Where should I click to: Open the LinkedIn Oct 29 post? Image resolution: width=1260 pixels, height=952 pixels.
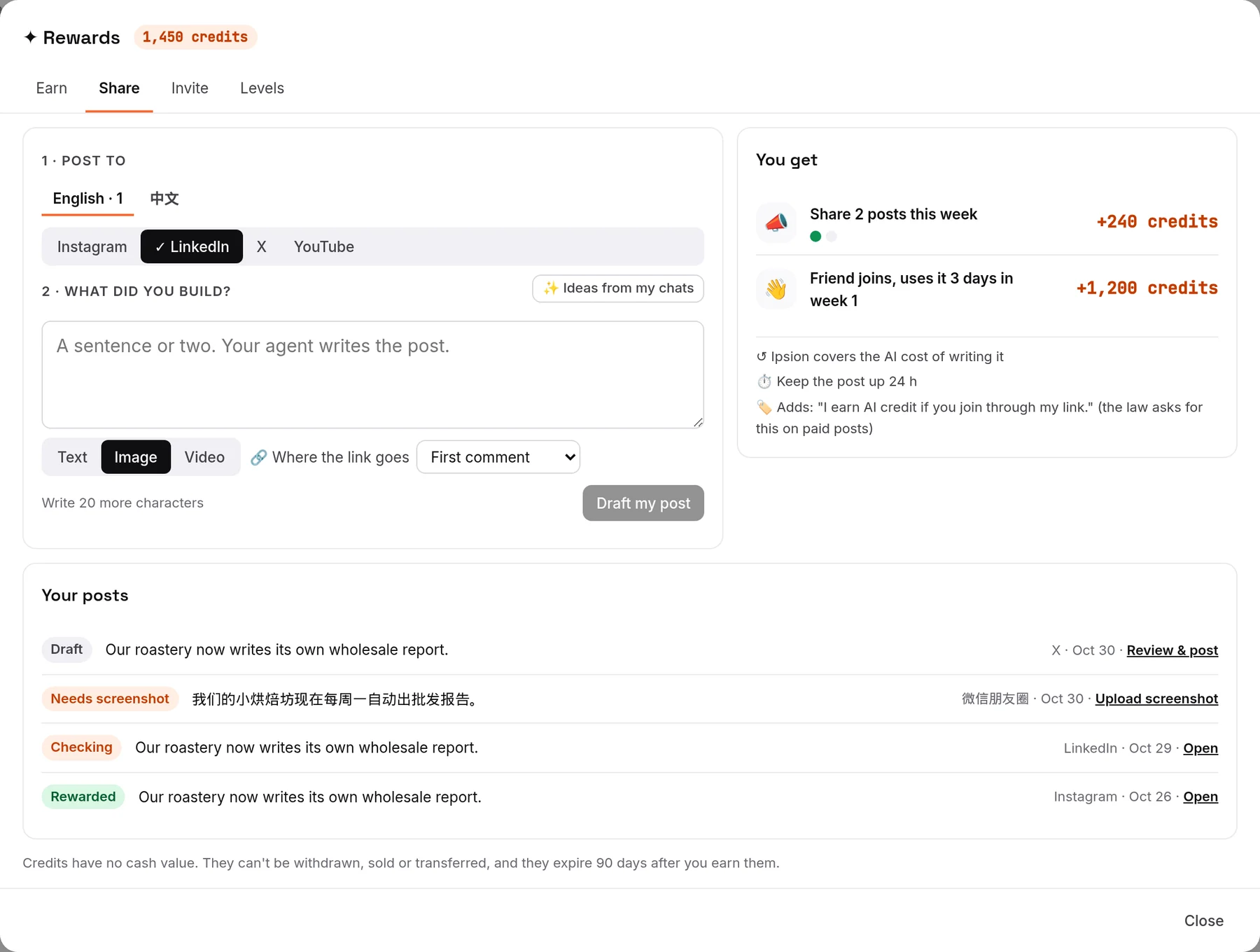pyautogui.click(x=1200, y=748)
